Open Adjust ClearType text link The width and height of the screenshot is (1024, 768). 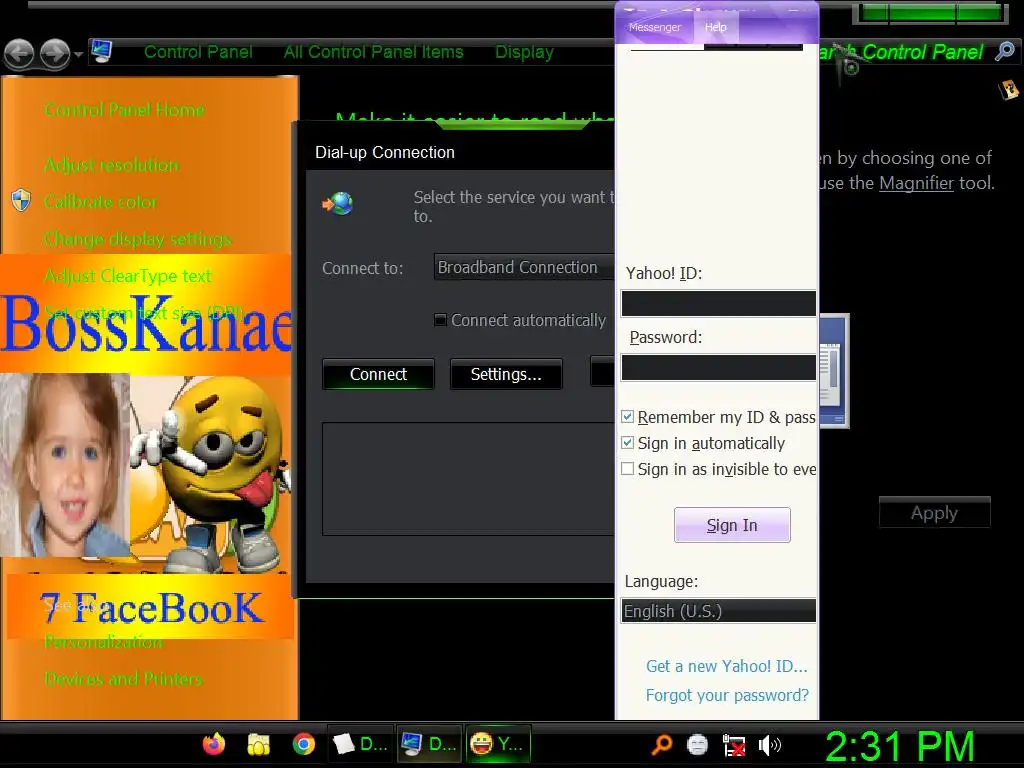(x=128, y=276)
